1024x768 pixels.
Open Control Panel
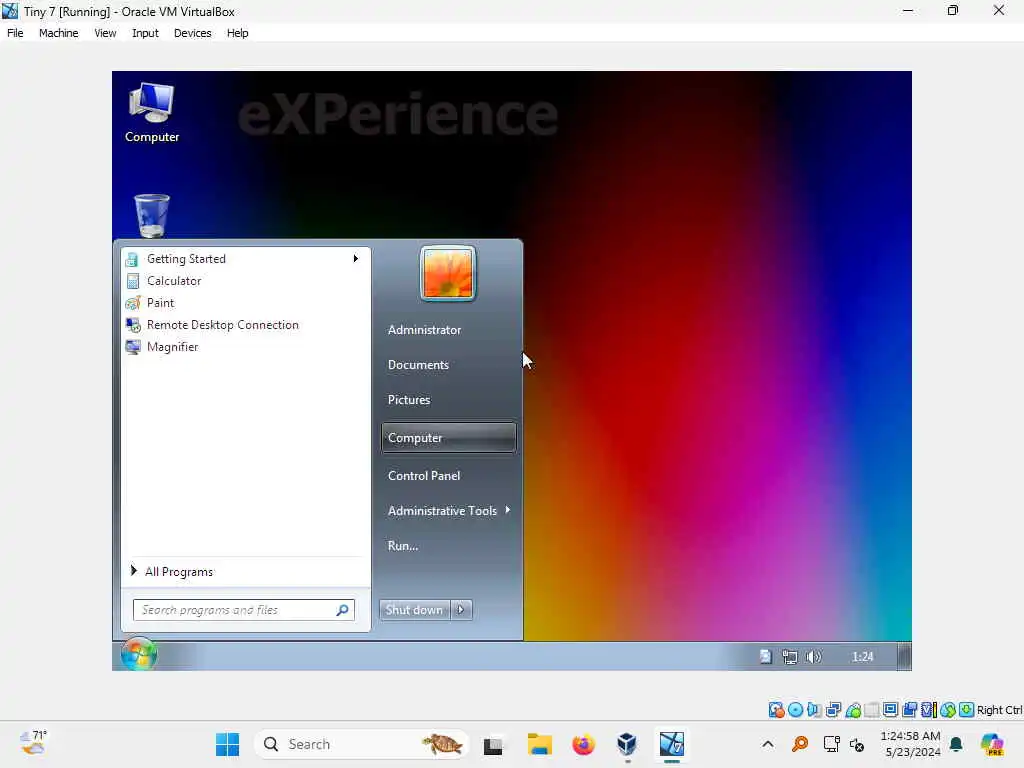(x=424, y=476)
